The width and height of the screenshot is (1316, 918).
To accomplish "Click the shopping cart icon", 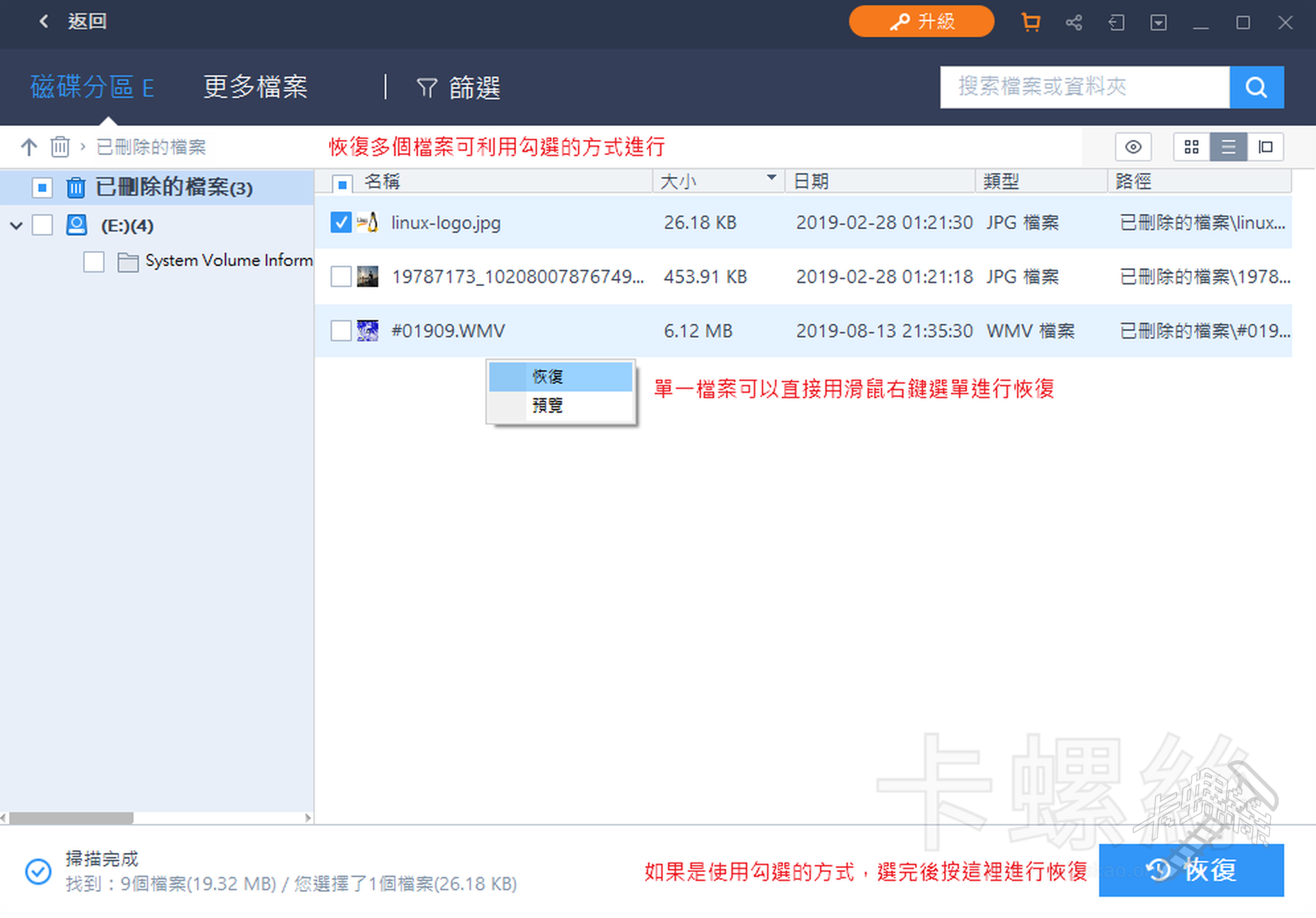I will pyautogui.click(x=1030, y=22).
